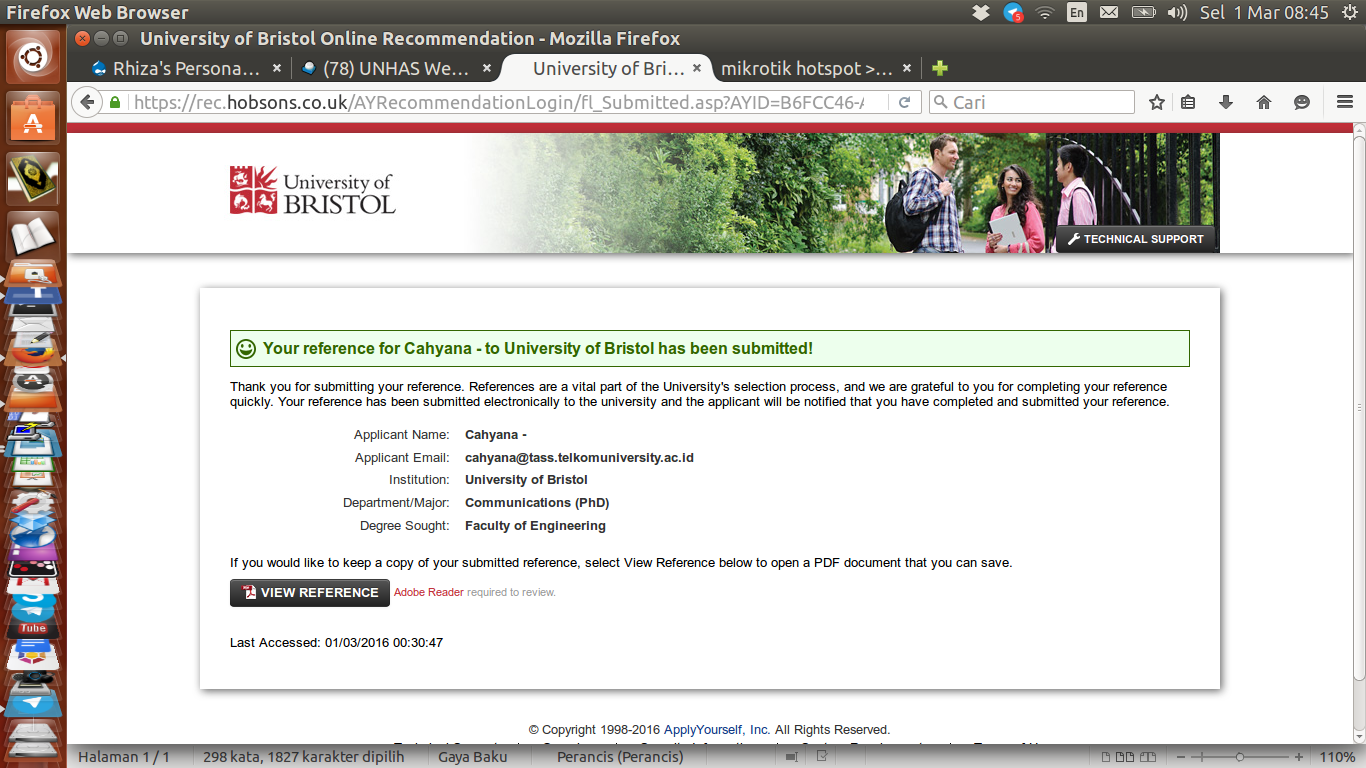Open a new tab with green plus

click(939, 68)
